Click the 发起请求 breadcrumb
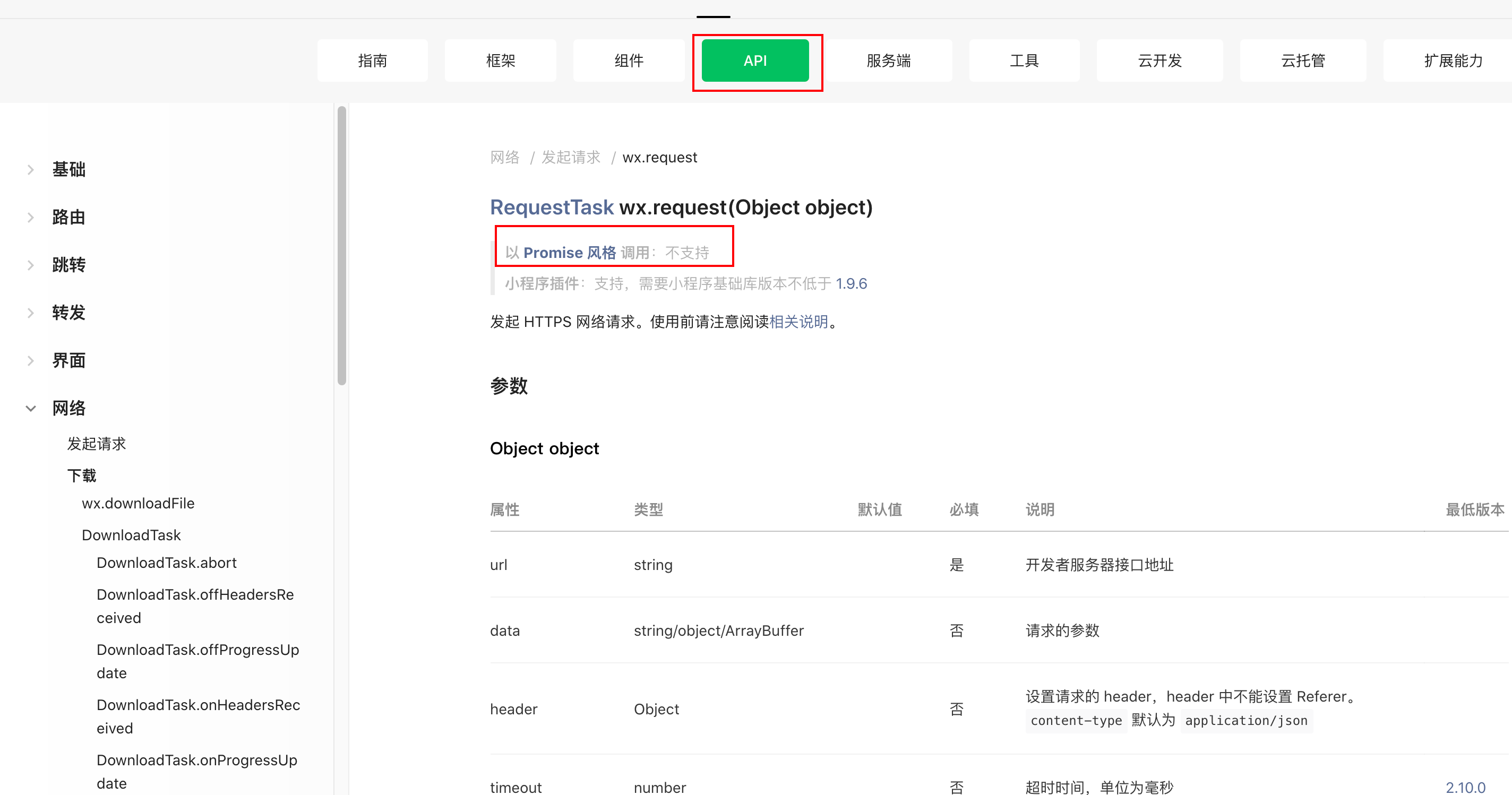The image size is (1512, 795). pyautogui.click(x=571, y=157)
